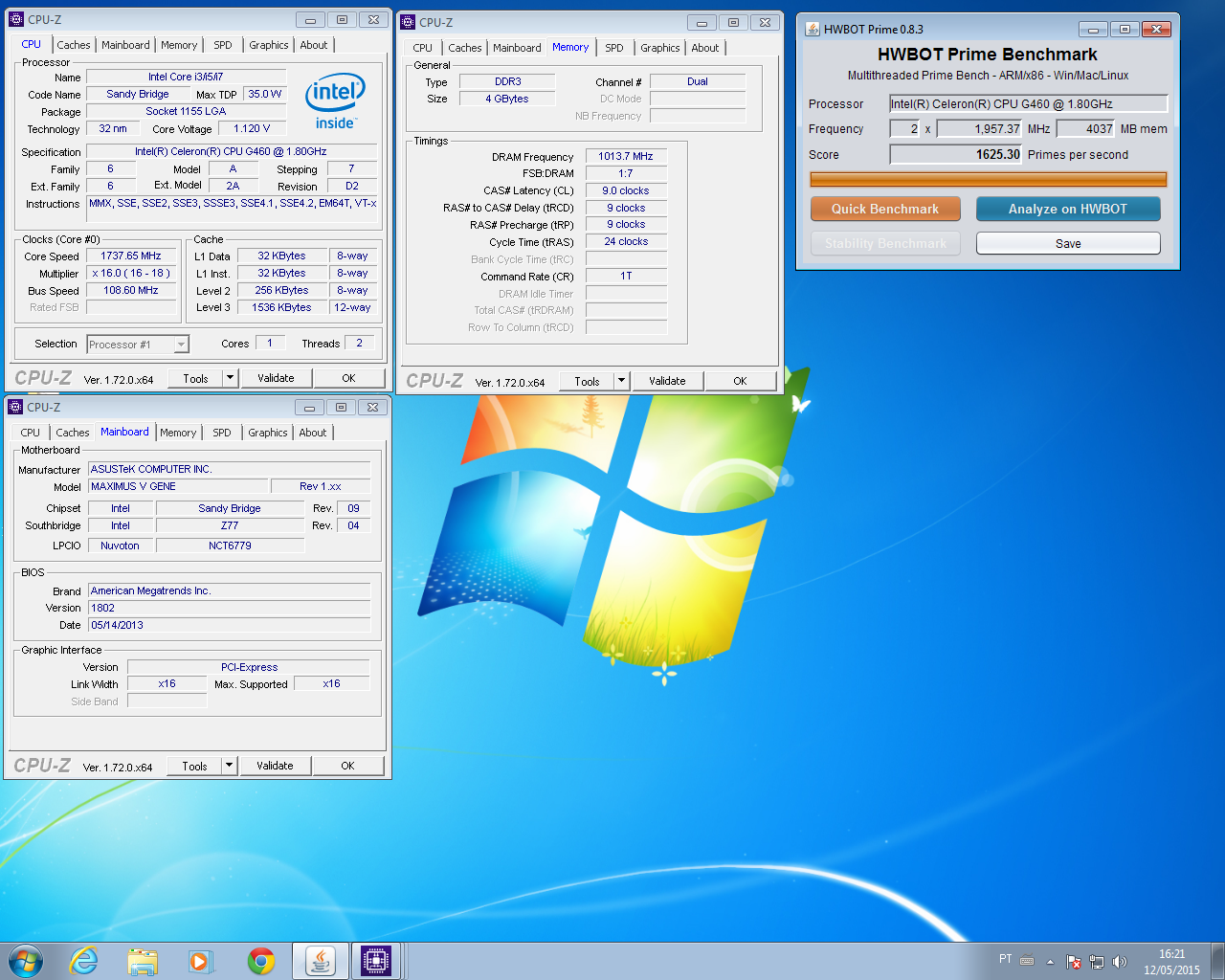The image size is (1225, 980).
Task: Open Tools dropdown arrow in CPU window
Action: coord(230,378)
